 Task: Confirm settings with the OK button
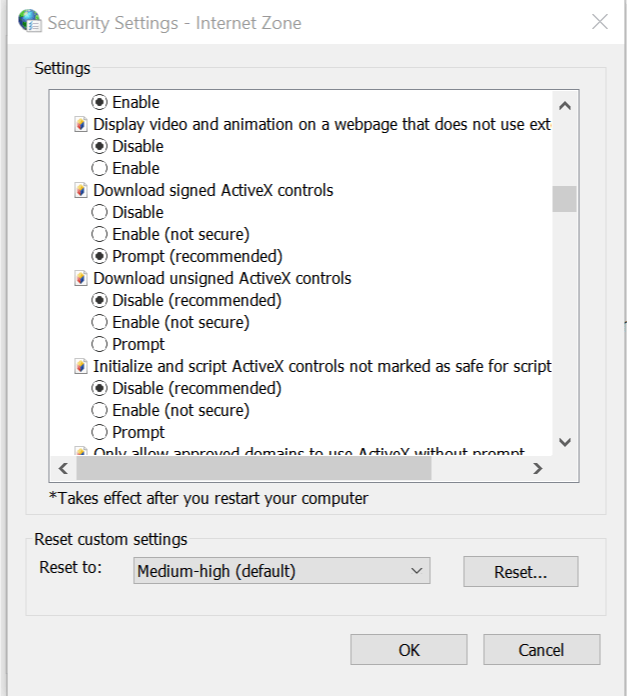409,650
